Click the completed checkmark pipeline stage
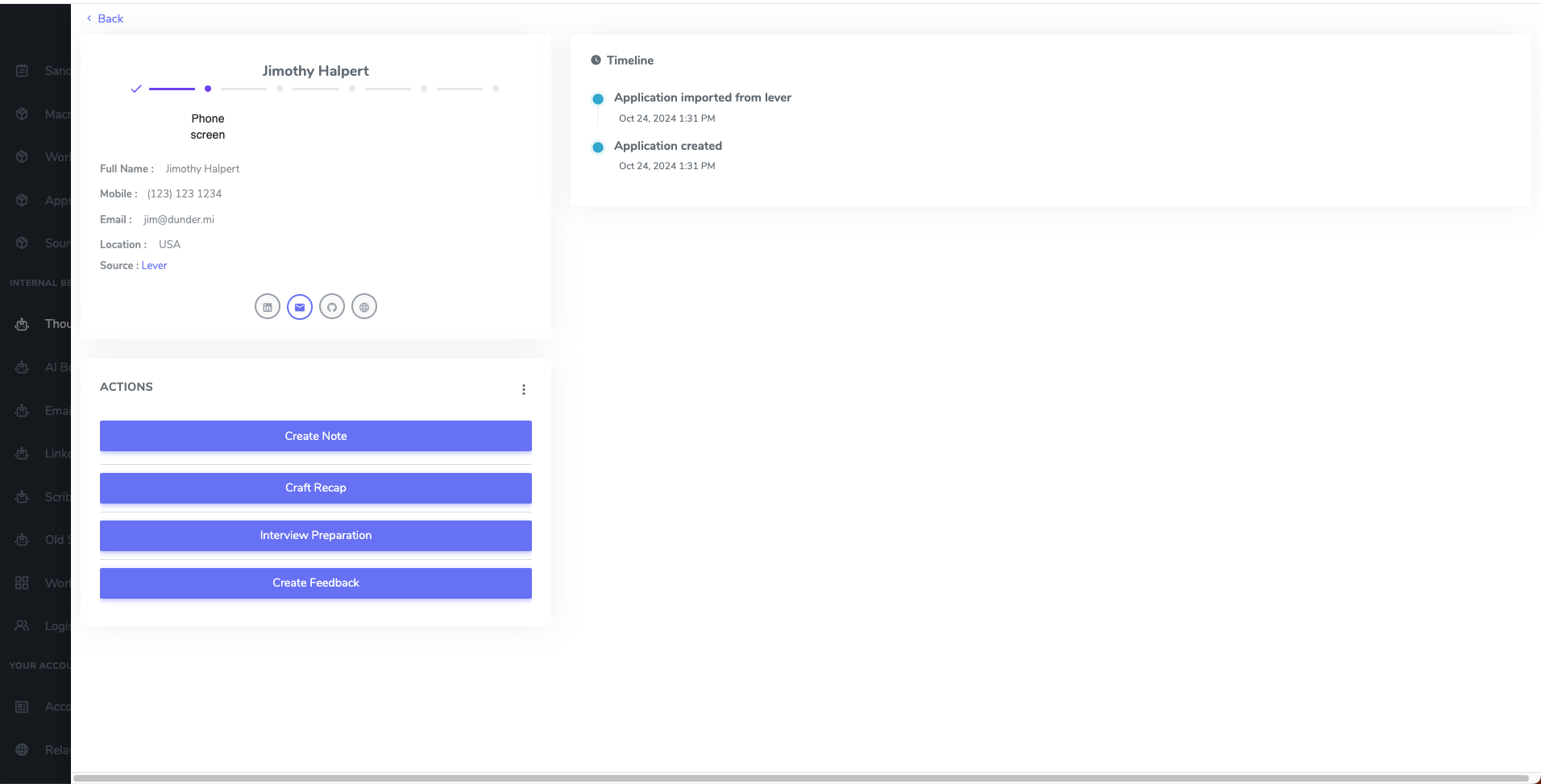The image size is (1541, 784). coord(136,89)
